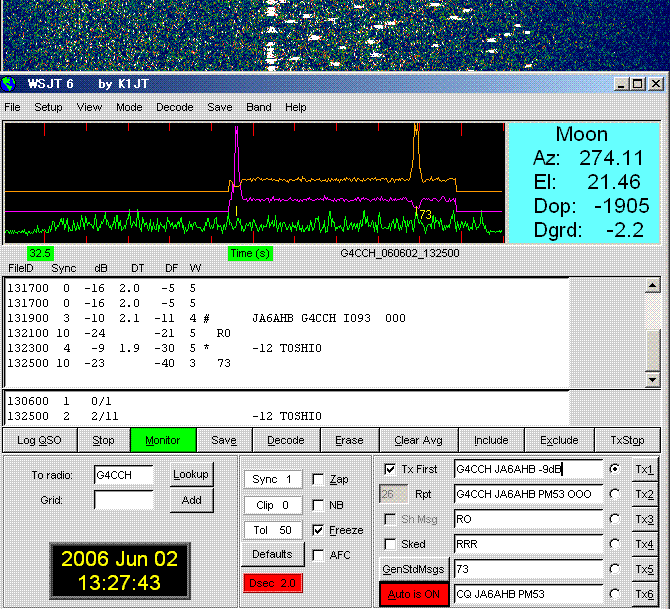
Task: Click the Grid input field
Action: point(124,500)
